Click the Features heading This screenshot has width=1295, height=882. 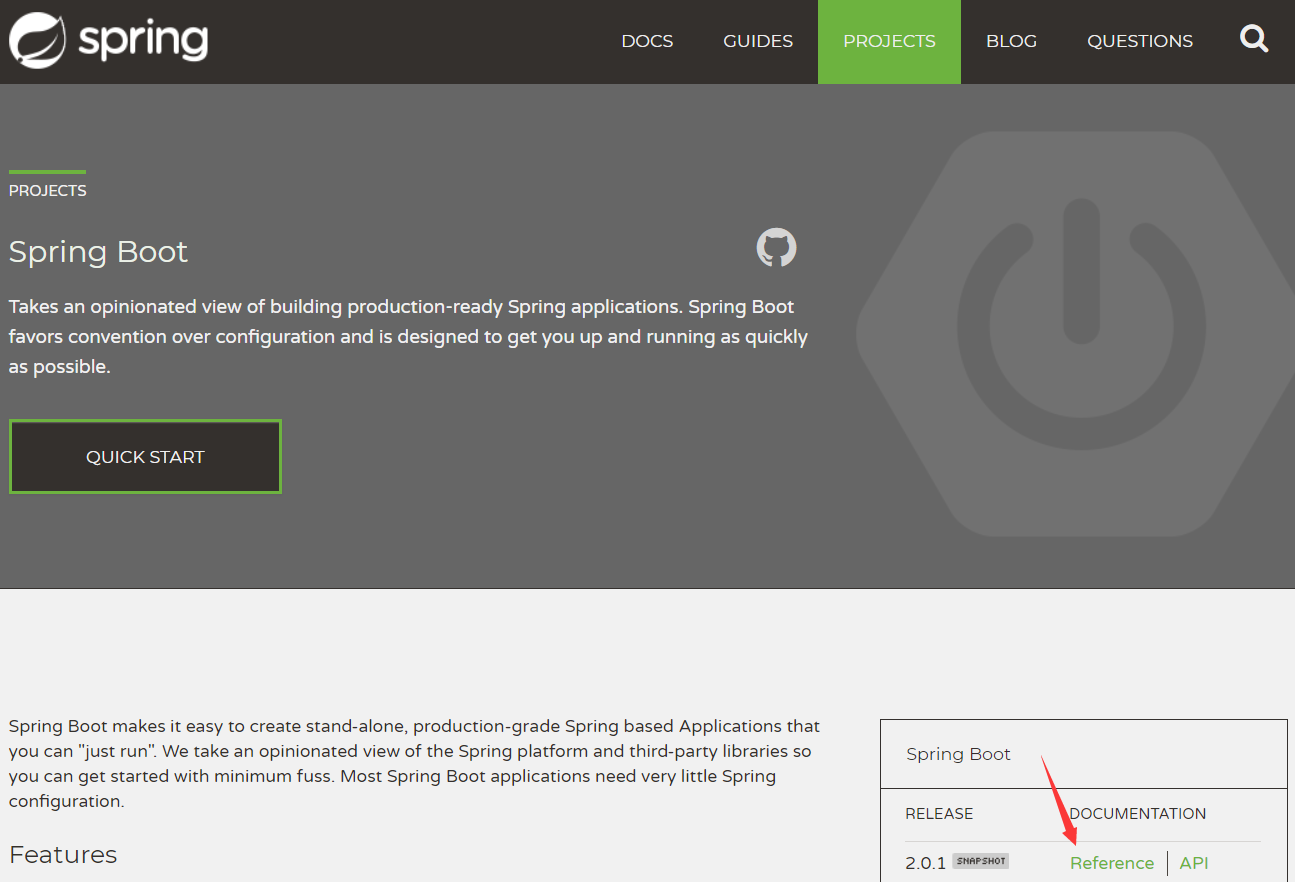pos(63,854)
